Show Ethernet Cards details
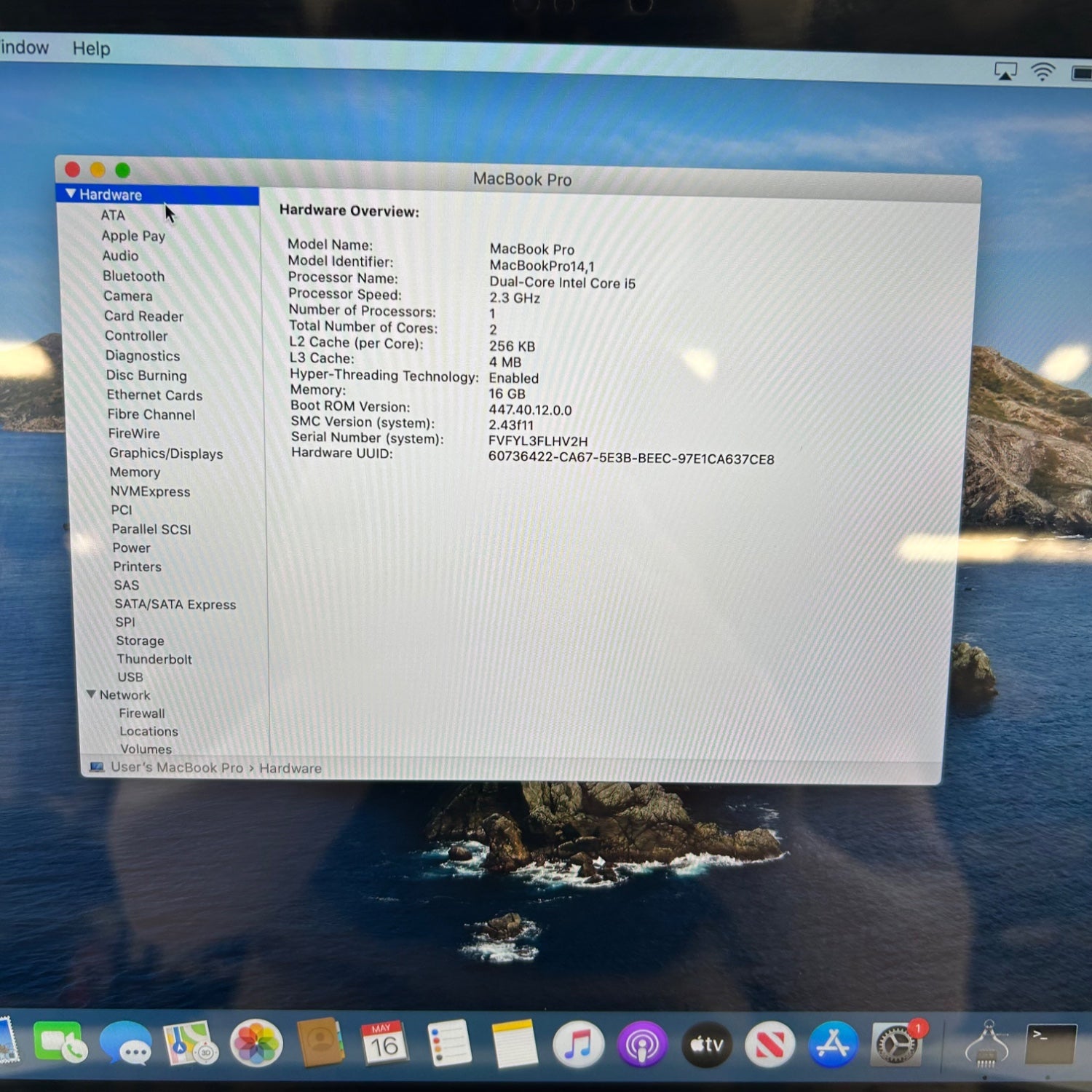Image resolution: width=1092 pixels, height=1092 pixels. pyautogui.click(x=154, y=395)
